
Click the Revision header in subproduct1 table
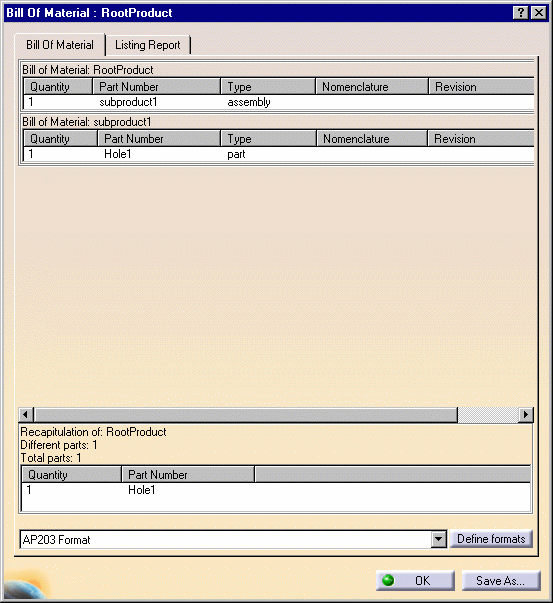pos(481,138)
